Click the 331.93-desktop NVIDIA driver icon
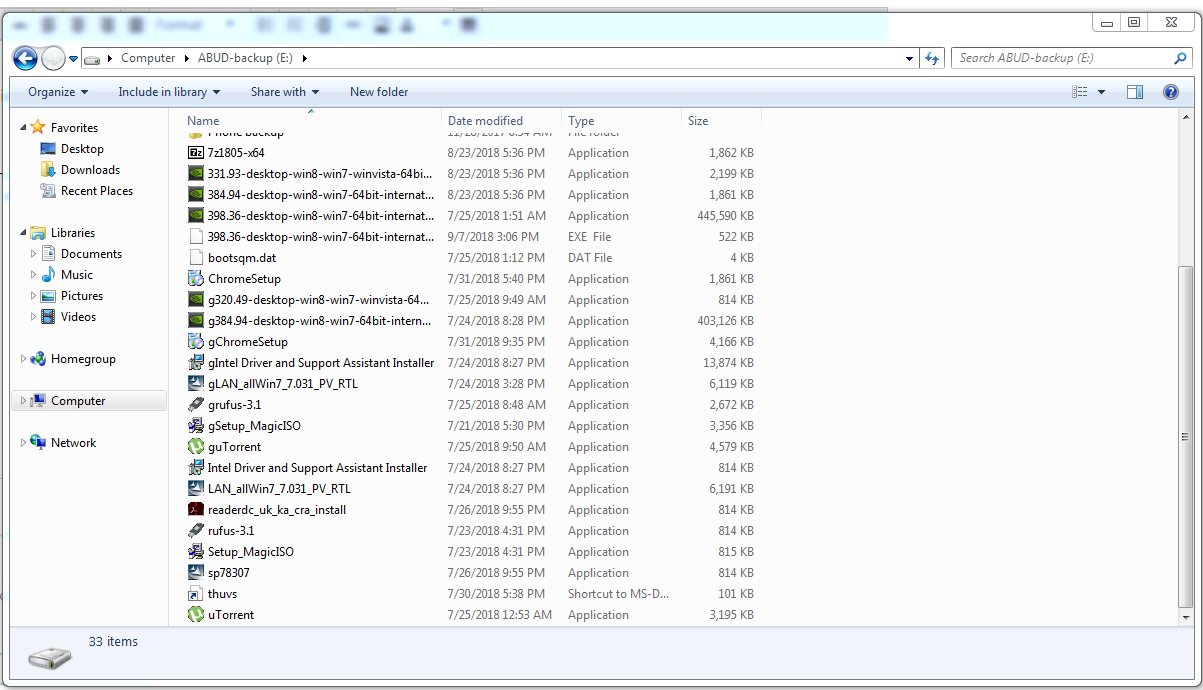The image size is (1203, 690). (x=196, y=174)
